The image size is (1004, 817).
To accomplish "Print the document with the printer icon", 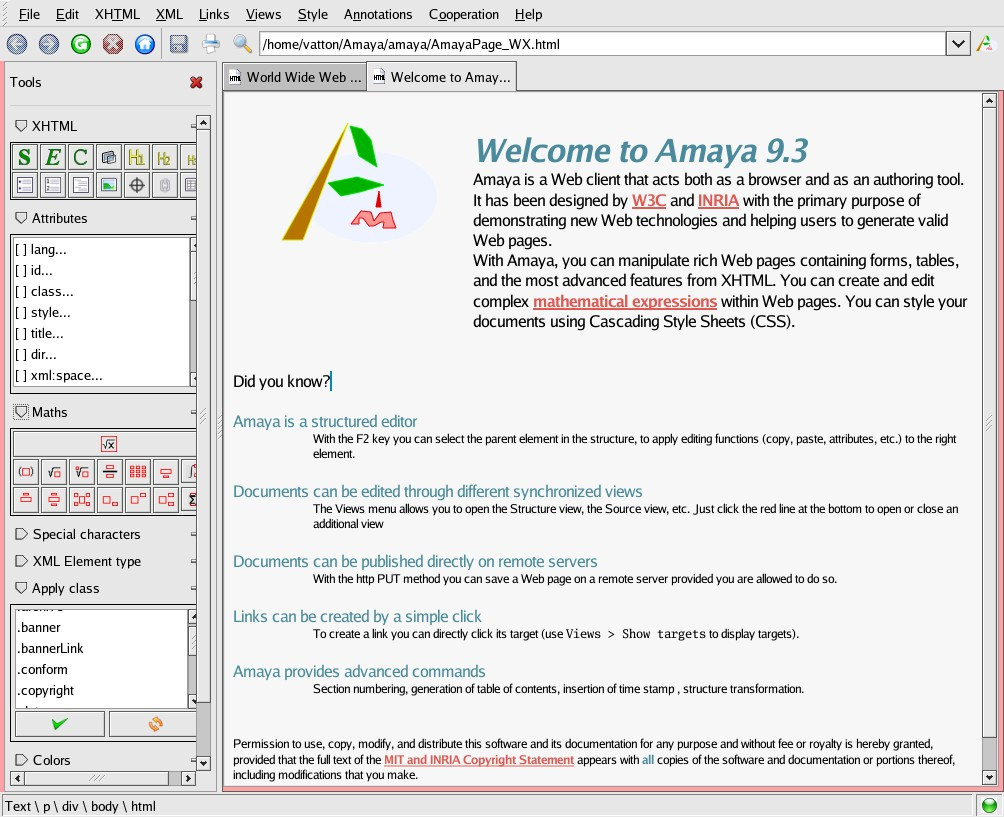I will pyautogui.click(x=211, y=44).
